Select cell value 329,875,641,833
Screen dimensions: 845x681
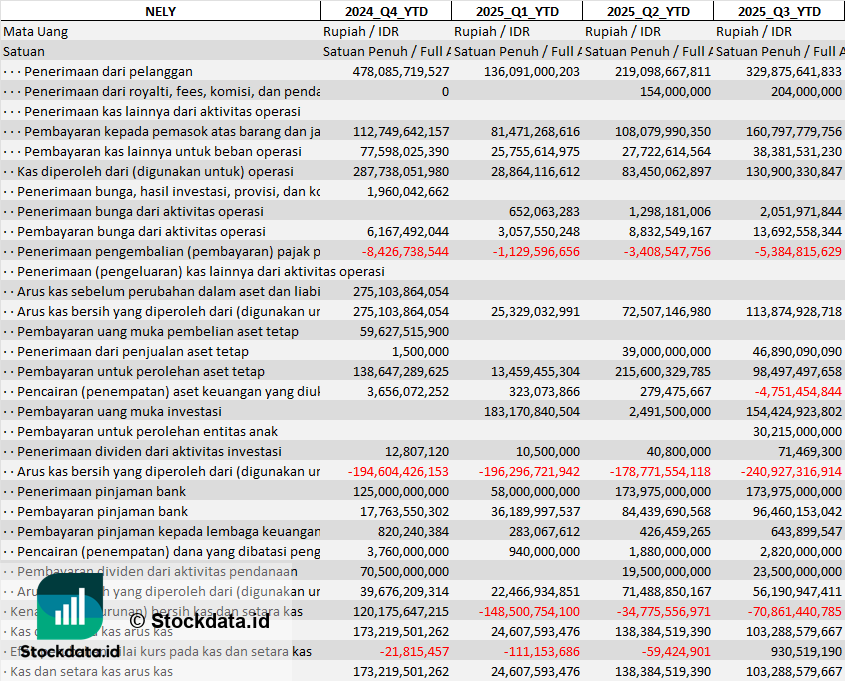point(794,72)
